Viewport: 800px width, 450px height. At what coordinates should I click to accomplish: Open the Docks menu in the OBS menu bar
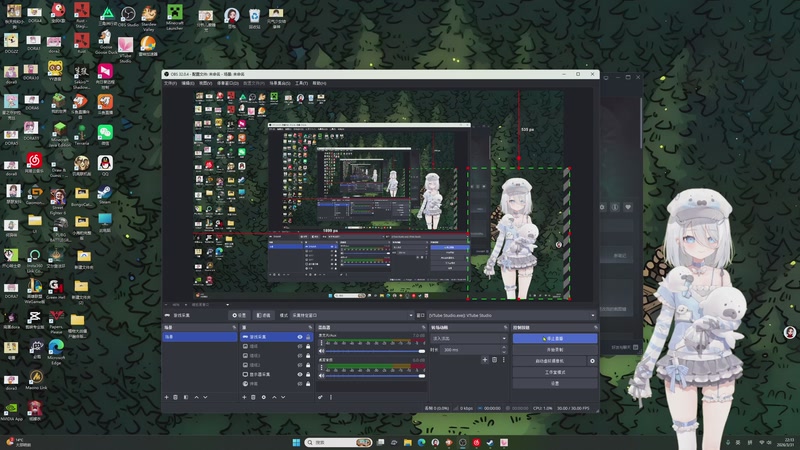[228, 83]
